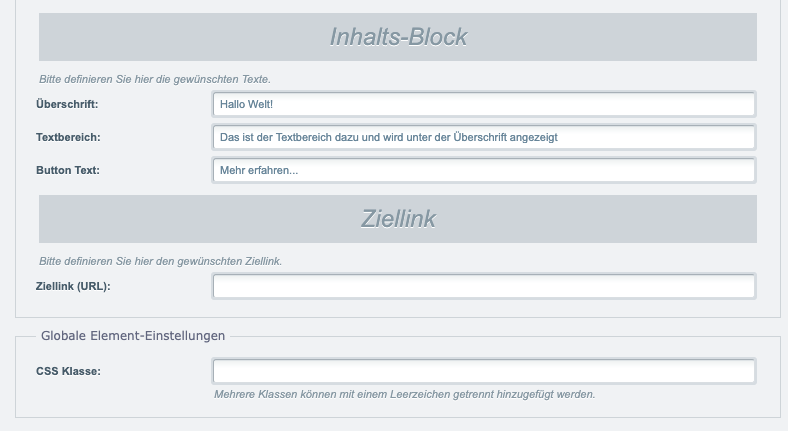Click the hint about gewünschten Ziellink
The image size is (788, 431).
[160, 261]
